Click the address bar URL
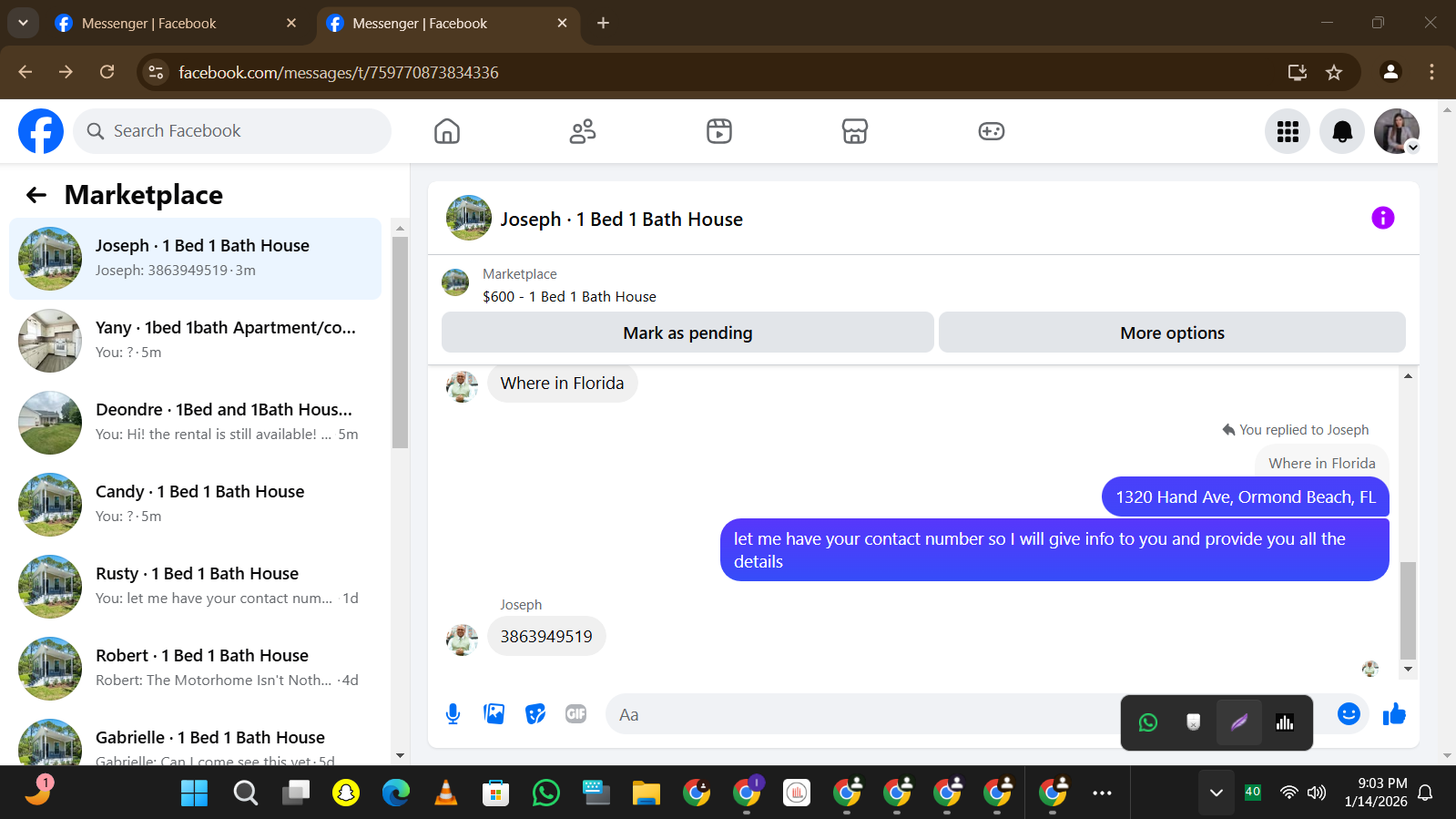The width and height of the screenshot is (1456, 819). pyautogui.click(x=339, y=72)
